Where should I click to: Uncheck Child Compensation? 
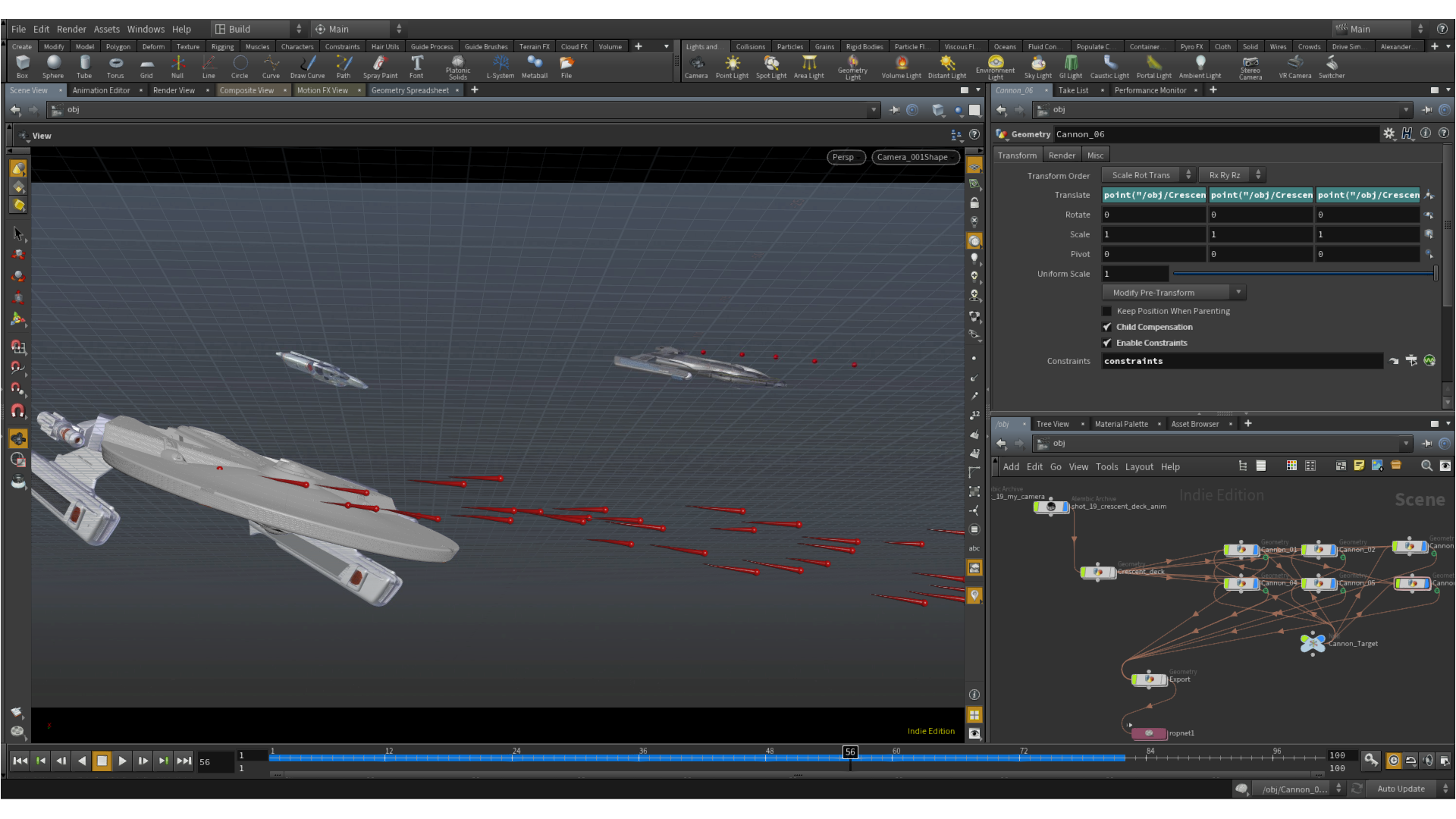[1106, 327]
